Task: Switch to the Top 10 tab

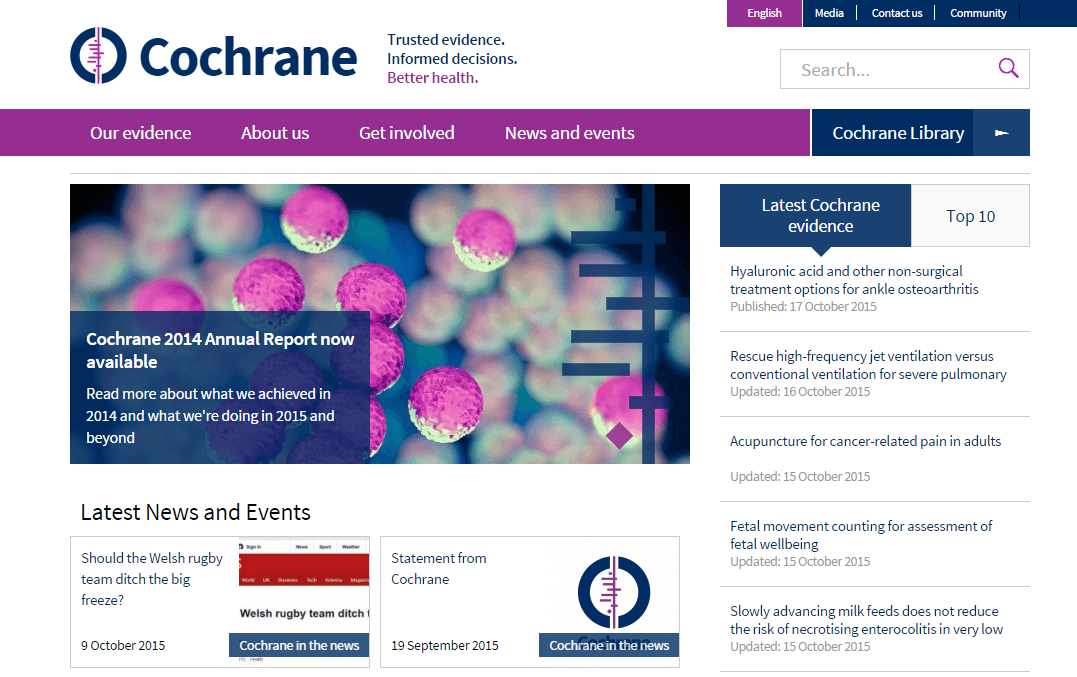Action: [970, 216]
